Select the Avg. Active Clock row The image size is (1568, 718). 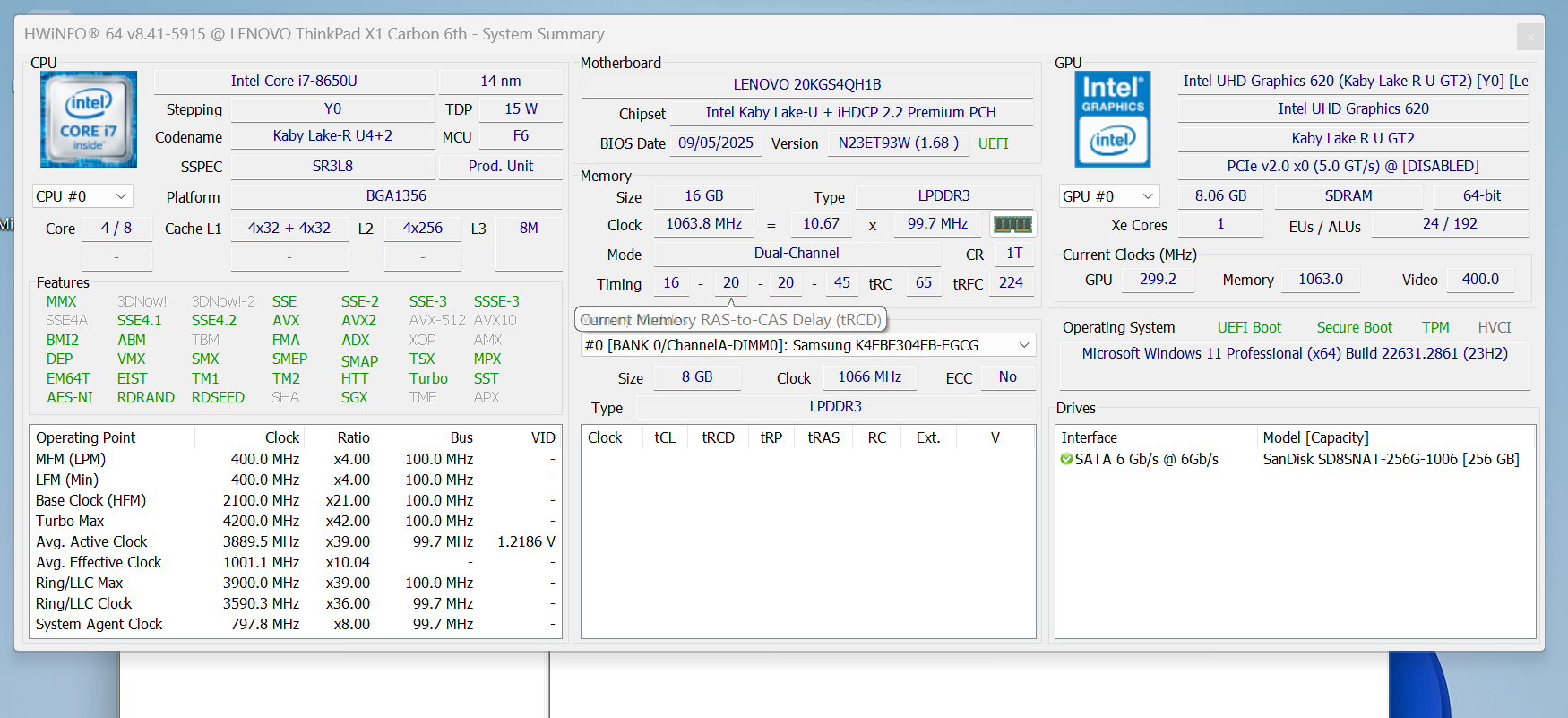pyautogui.click(x=296, y=541)
